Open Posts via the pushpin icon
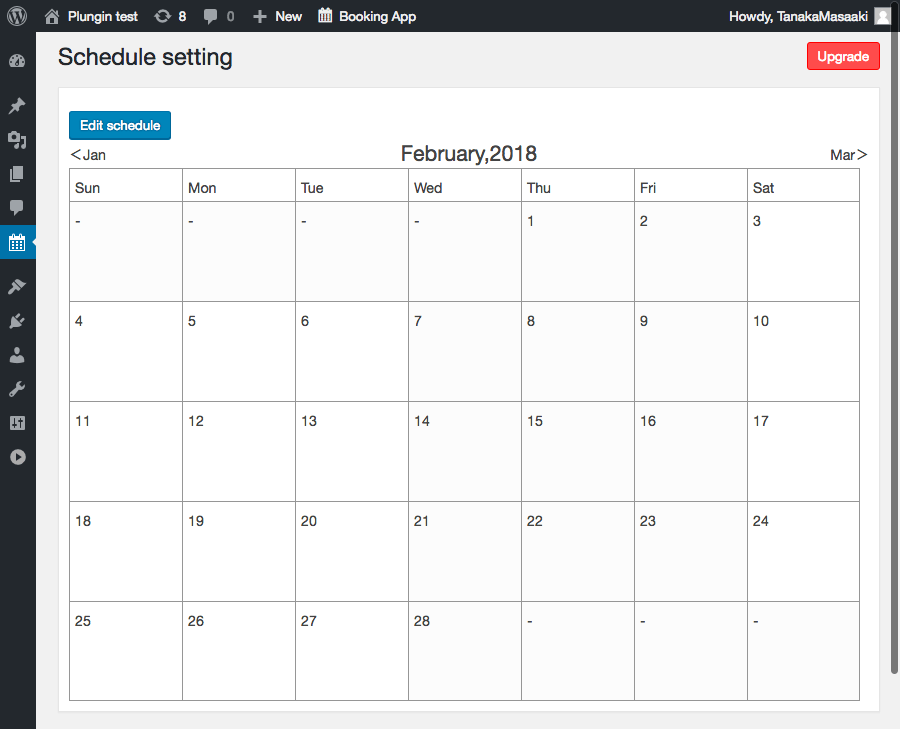This screenshot has height=729, width=900. (17, 106)
